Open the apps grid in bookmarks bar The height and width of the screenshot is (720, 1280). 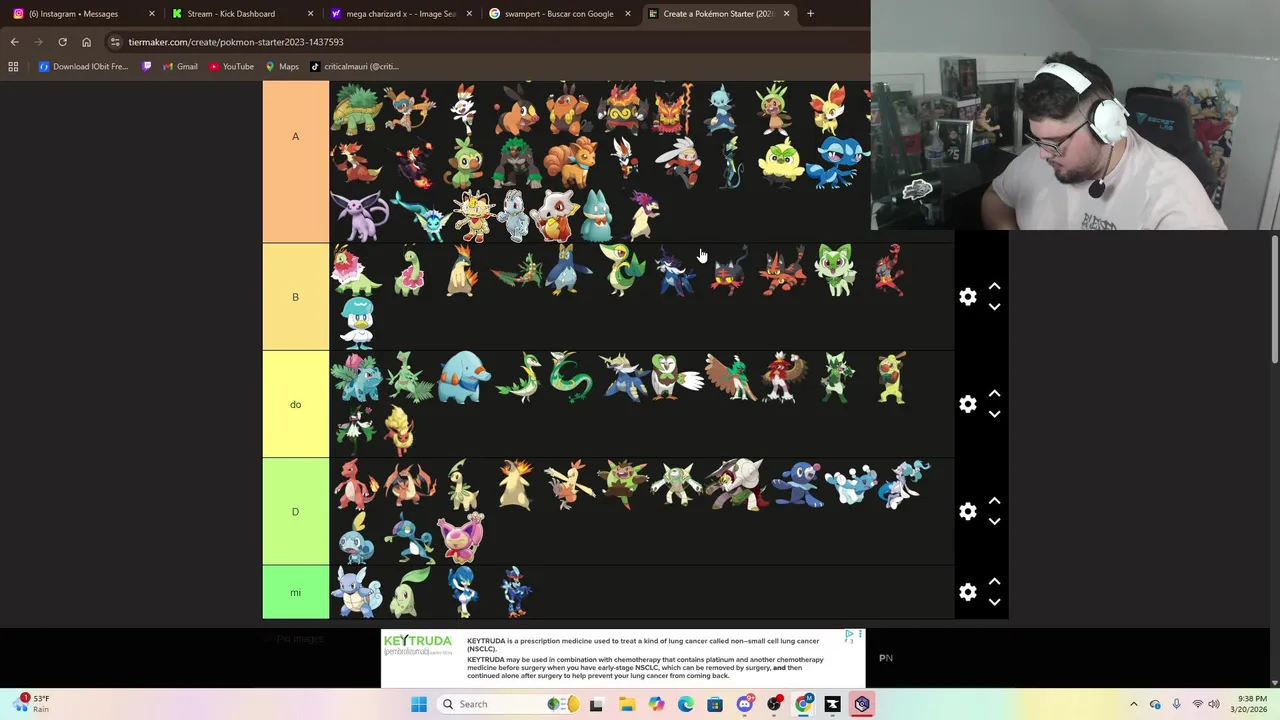point(13,67)
